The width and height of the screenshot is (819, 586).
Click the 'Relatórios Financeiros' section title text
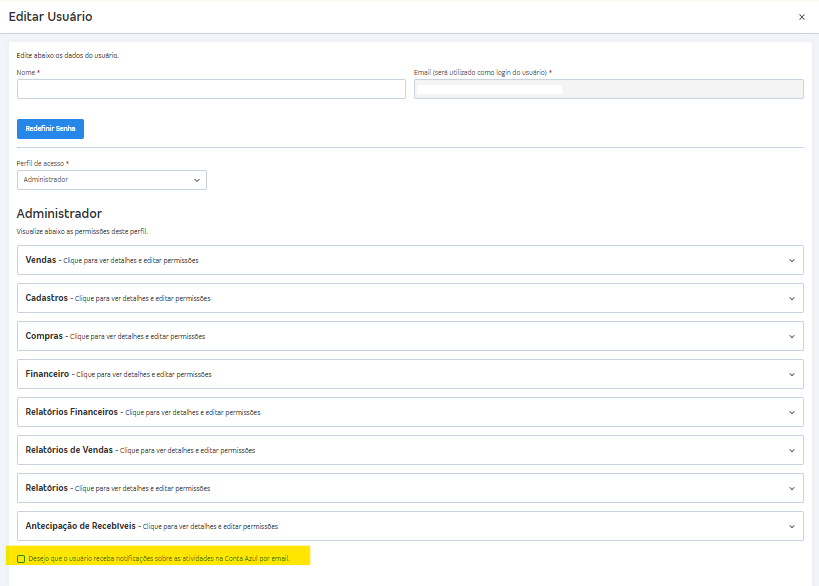(72, 412)
